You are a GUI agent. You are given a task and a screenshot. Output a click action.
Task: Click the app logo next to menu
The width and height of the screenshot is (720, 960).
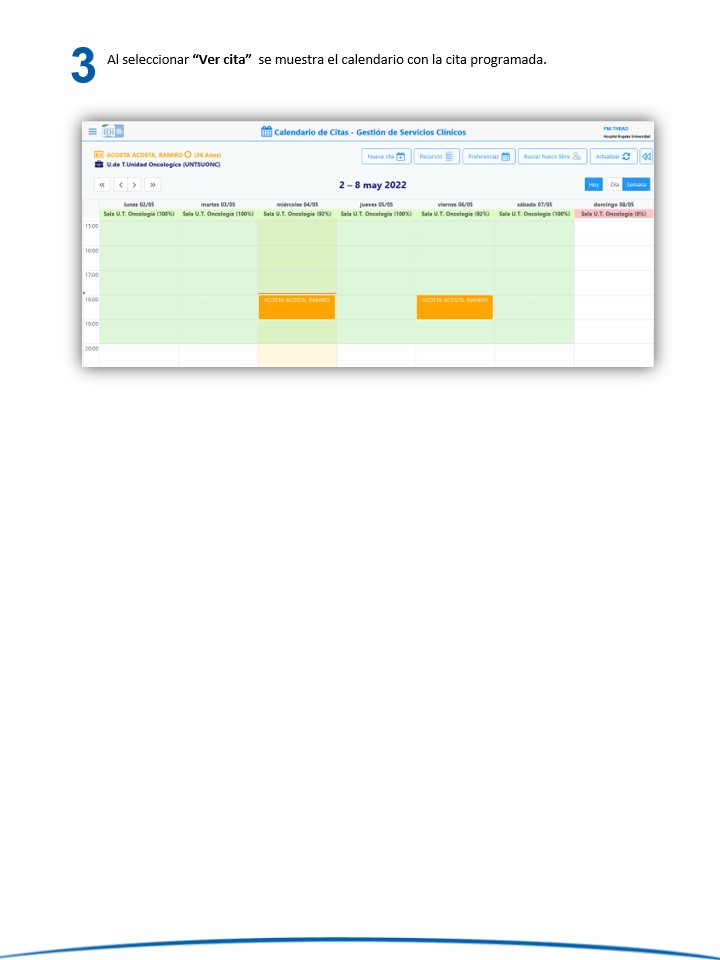[x=113, y=131]
